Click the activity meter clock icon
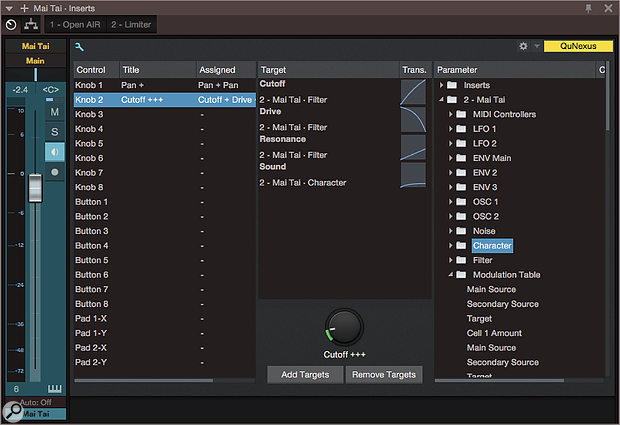The image size is (620, 425). point(11,25)
